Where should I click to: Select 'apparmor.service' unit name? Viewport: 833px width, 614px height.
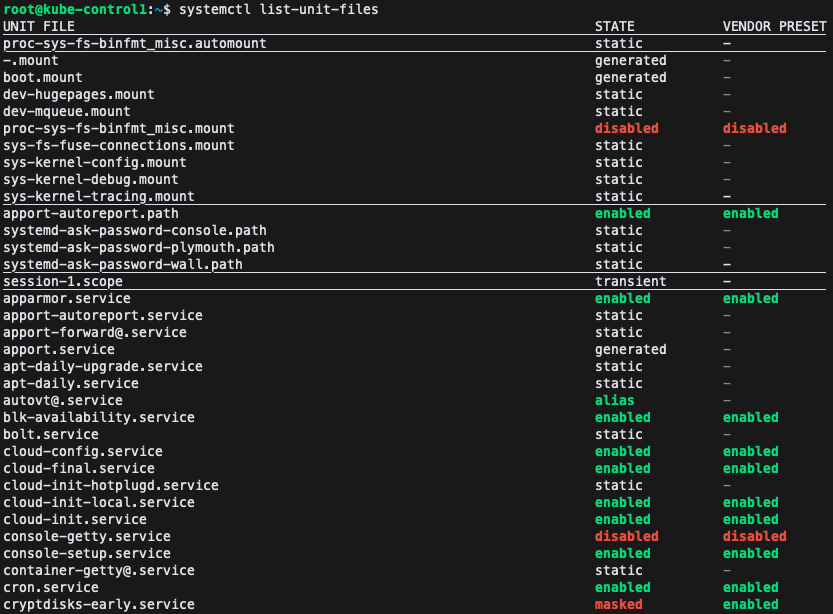67,299
